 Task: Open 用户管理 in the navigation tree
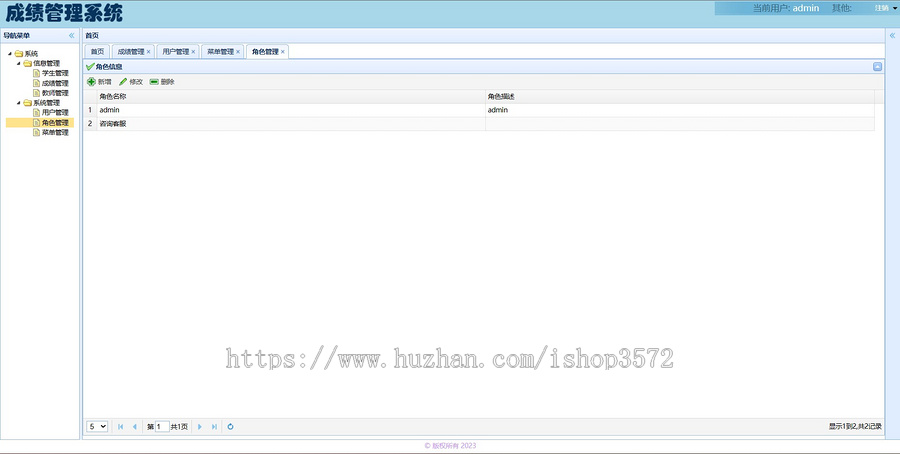pyautogui.click(x=55, y=112)
